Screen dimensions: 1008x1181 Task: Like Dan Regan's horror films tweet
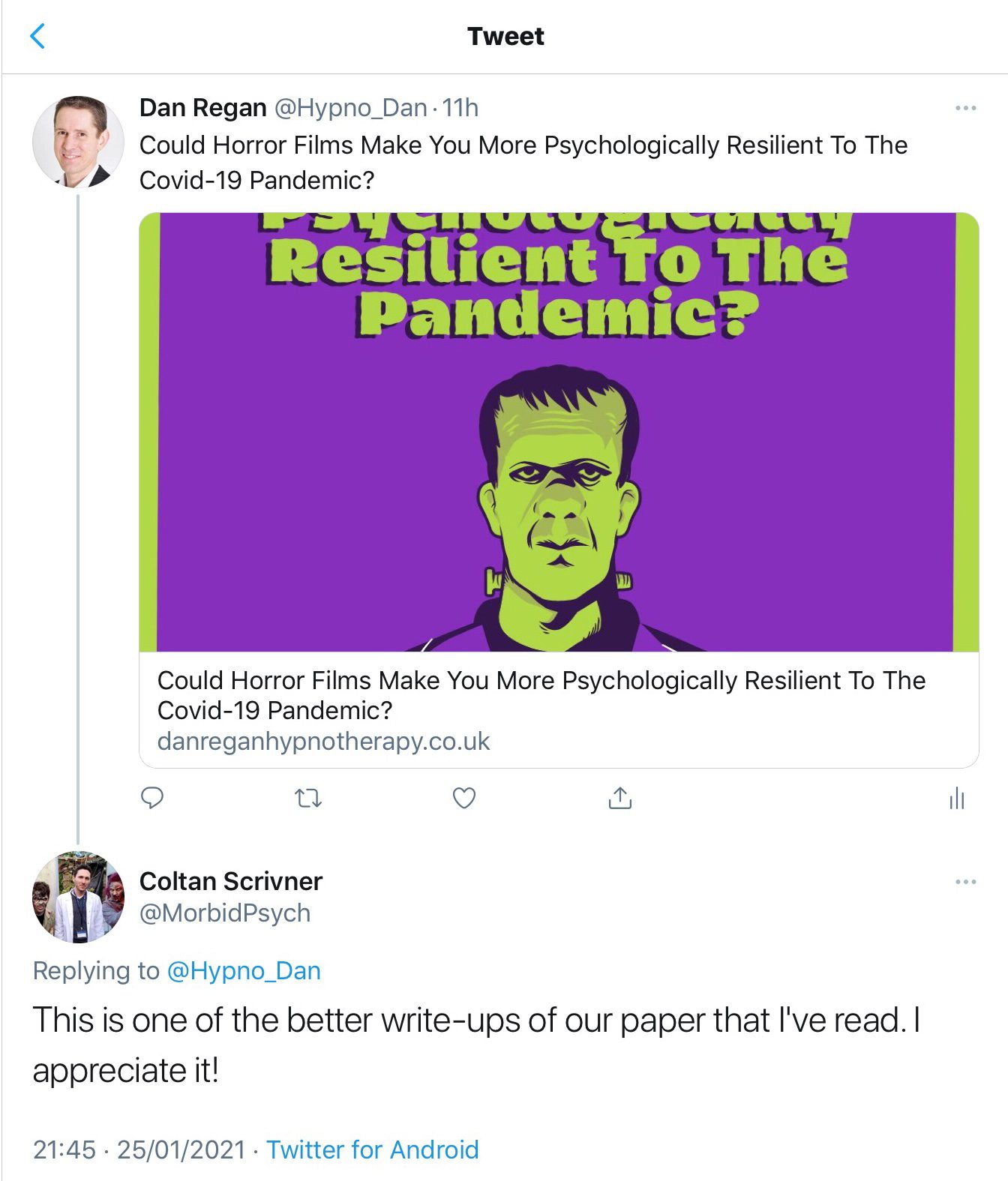click(x=464, y=798)
